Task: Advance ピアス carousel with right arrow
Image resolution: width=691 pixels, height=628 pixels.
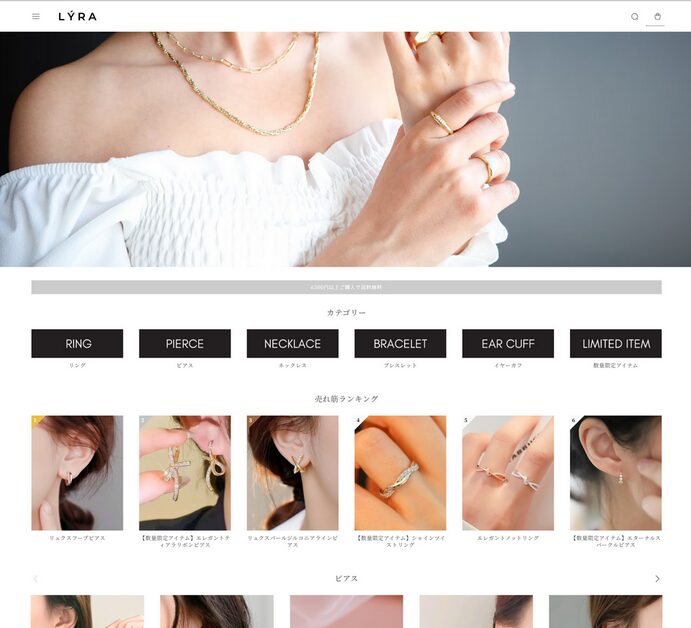Action: pos(657,578)
